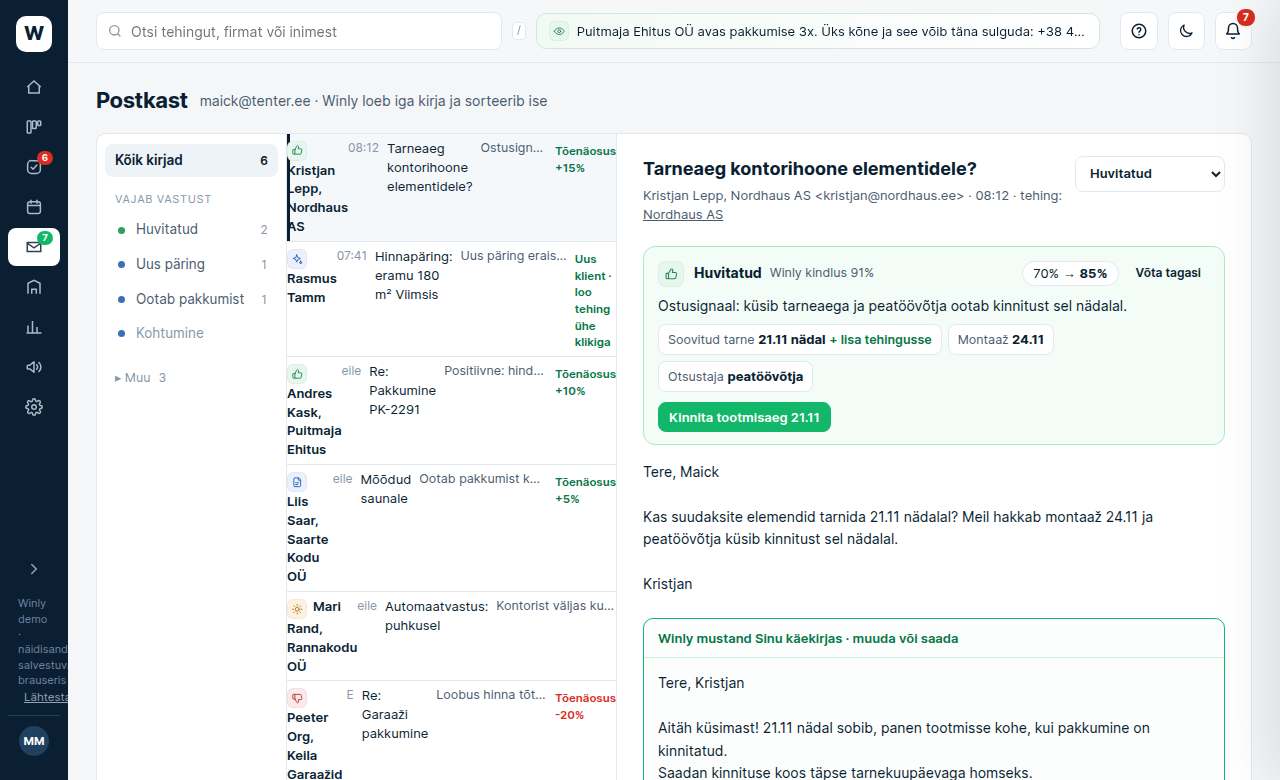The height and width of the screenshot is (780, 1280).
Task: Open the Liis Saar Mõõdud saunale email
Action: [452, 527]
